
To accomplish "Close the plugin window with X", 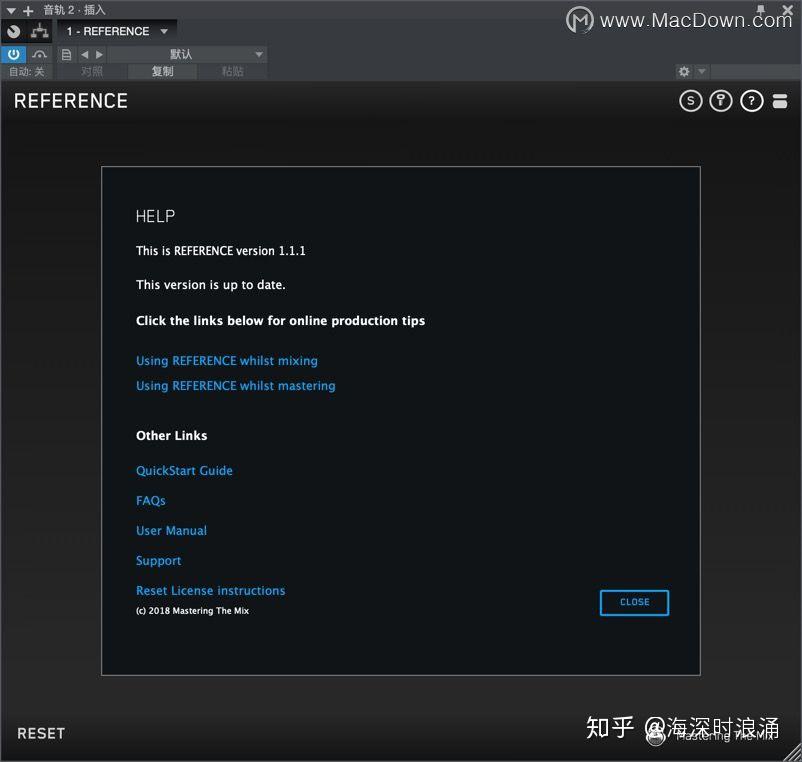I will pyautogui.click(x=788, y=10).
